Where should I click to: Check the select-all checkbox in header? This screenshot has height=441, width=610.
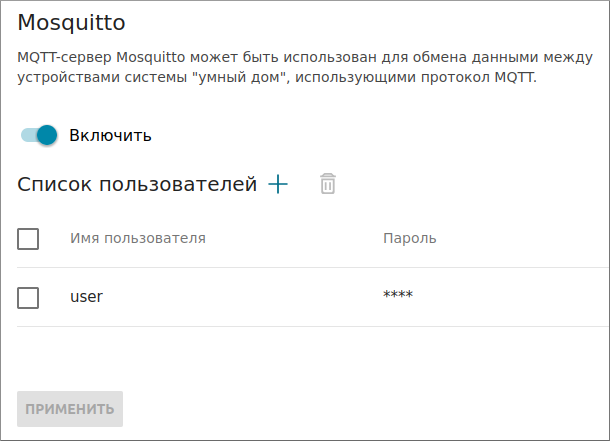tap(28, 239)
